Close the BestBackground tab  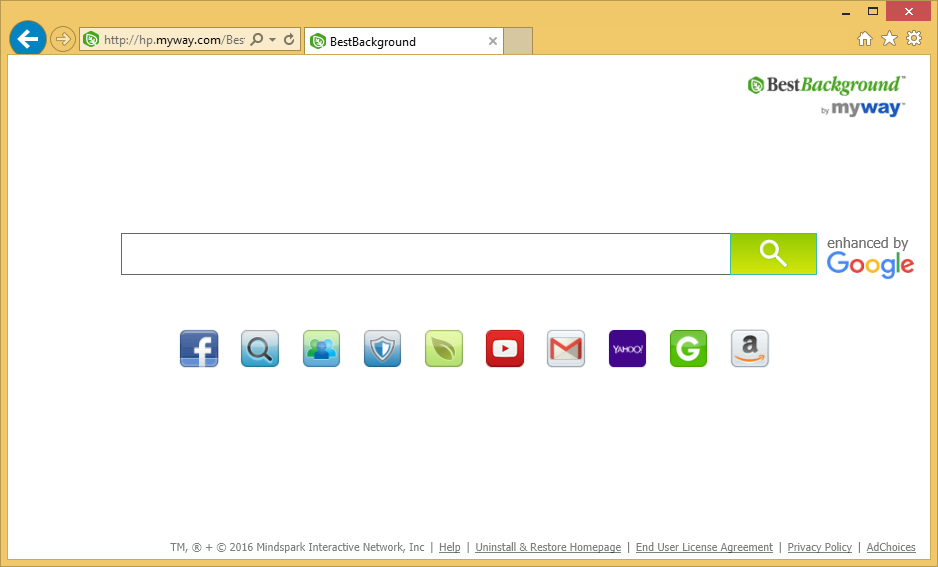[x=493, y=41]
